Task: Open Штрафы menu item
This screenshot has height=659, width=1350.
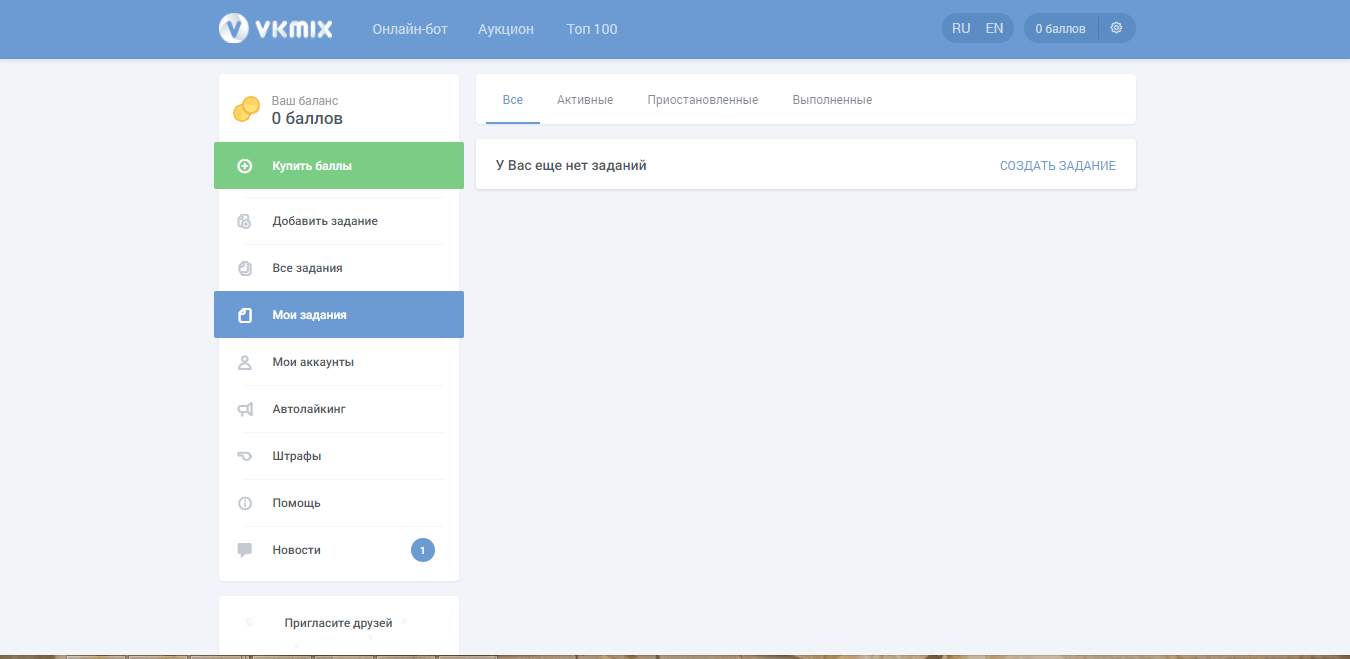Action: pyautogui.click(x=339, y=456)
